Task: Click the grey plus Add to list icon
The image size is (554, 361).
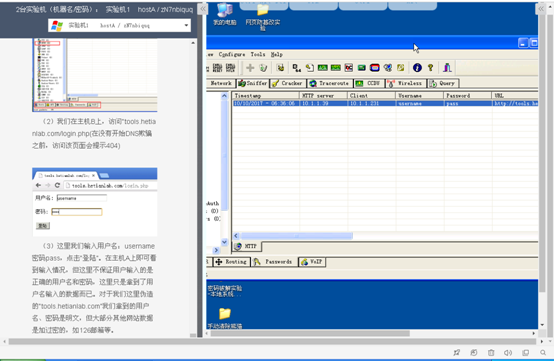Action: (250, 67)
